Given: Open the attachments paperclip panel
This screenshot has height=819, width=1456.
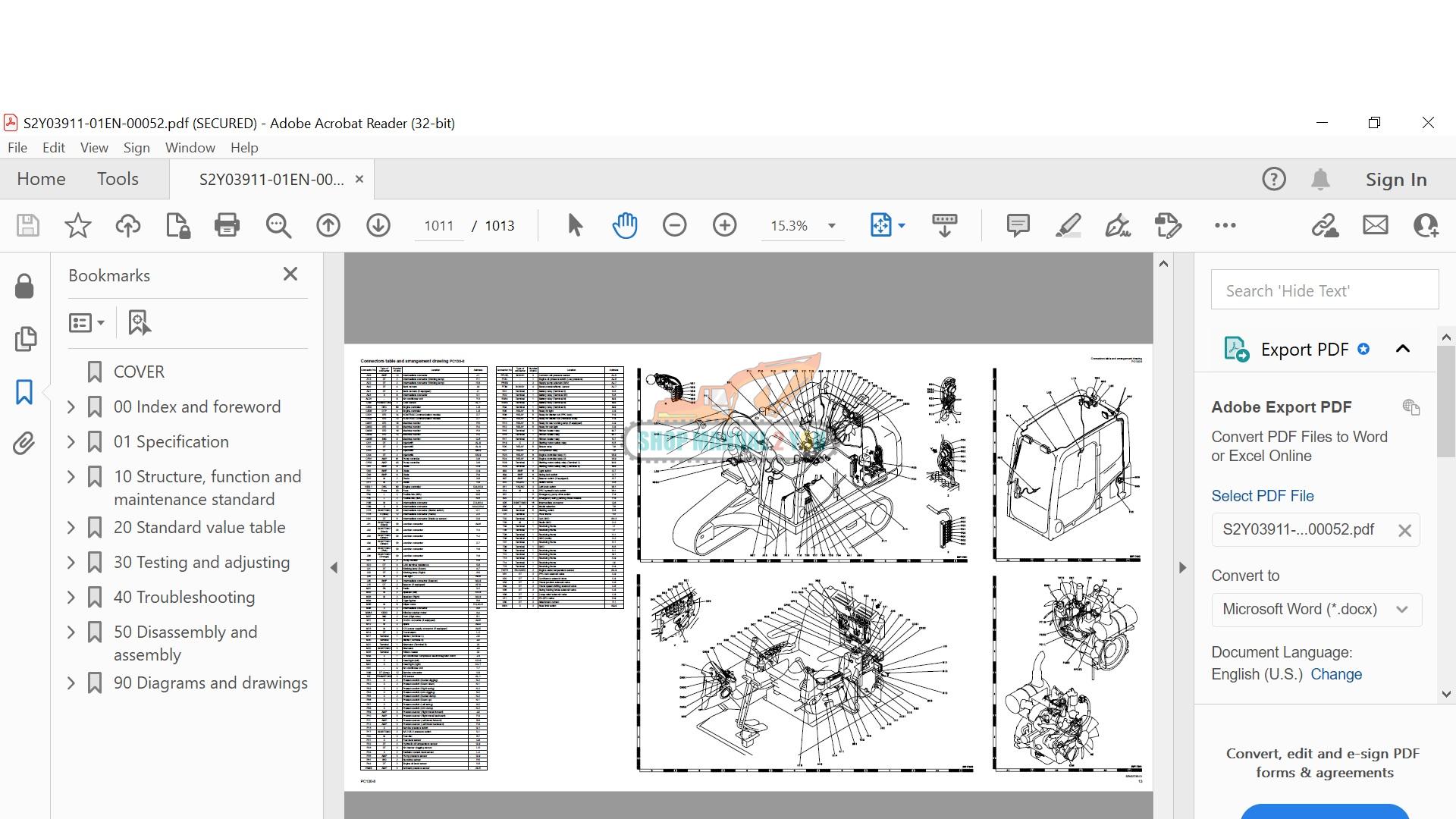Looking at the screenshot, I should [24, 444].
